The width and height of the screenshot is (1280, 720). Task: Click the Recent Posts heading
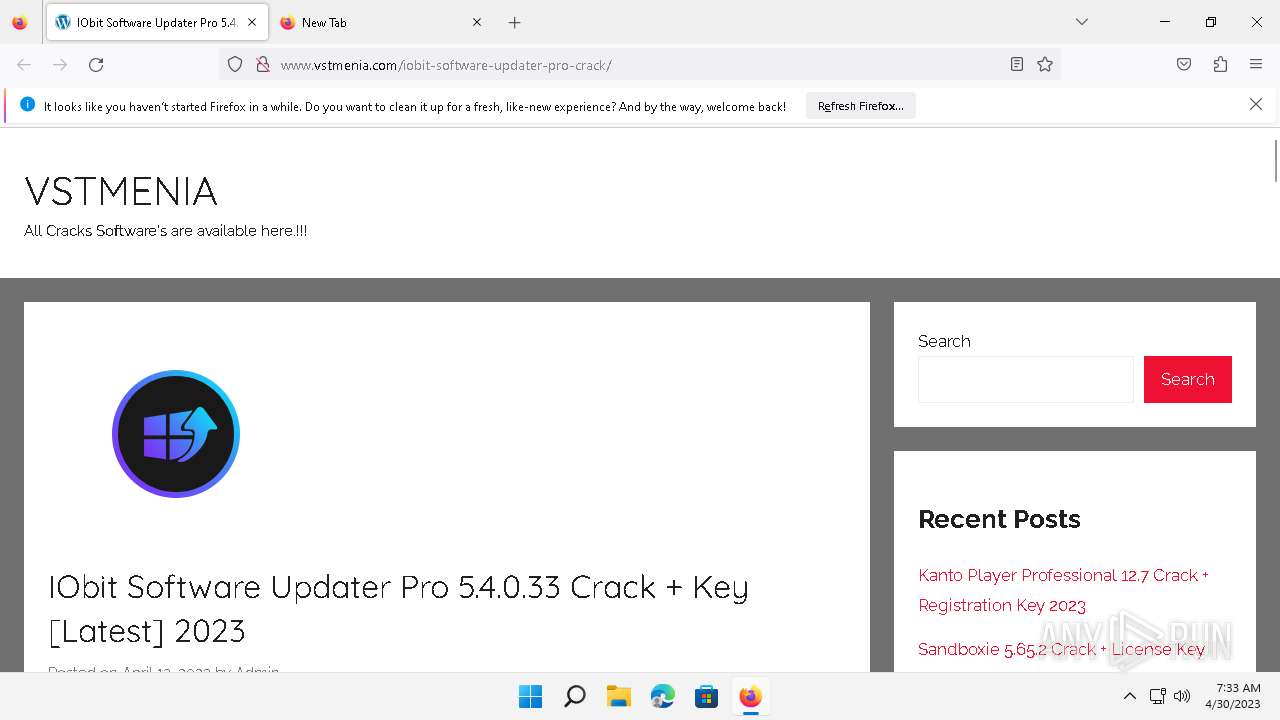coord(999,519)
